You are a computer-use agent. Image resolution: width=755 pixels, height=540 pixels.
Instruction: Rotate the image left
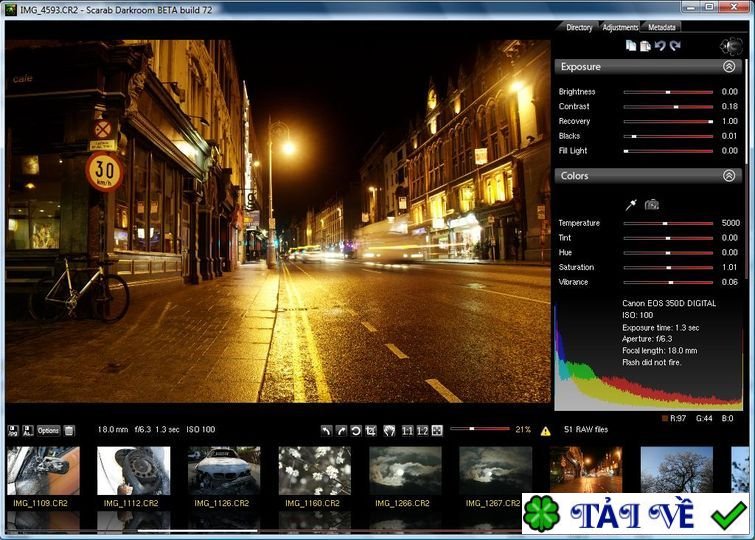tap(326, 430)
